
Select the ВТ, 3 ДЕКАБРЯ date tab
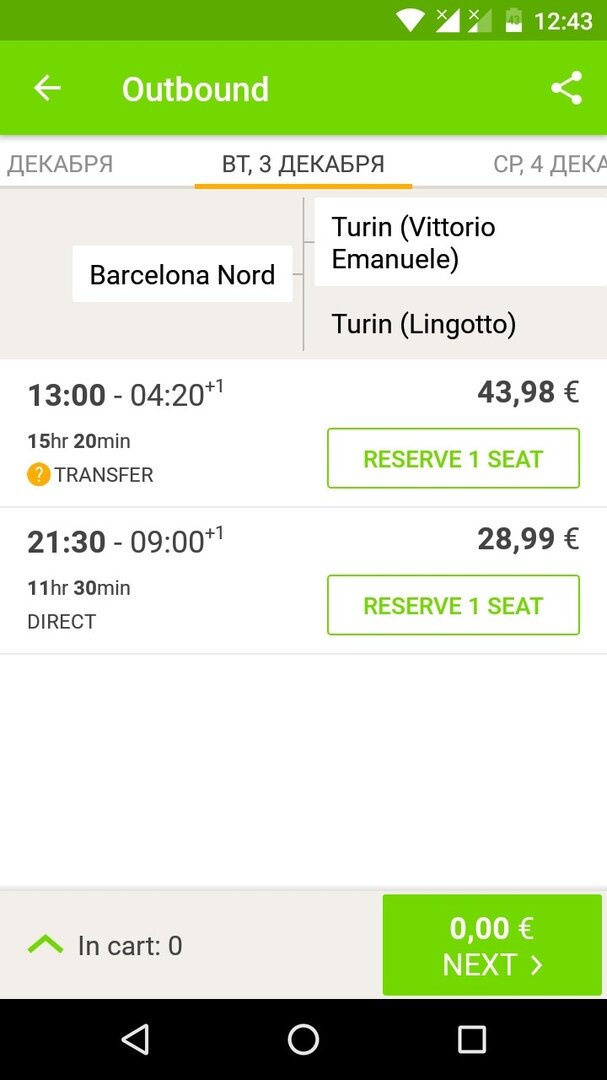(303, 164)
